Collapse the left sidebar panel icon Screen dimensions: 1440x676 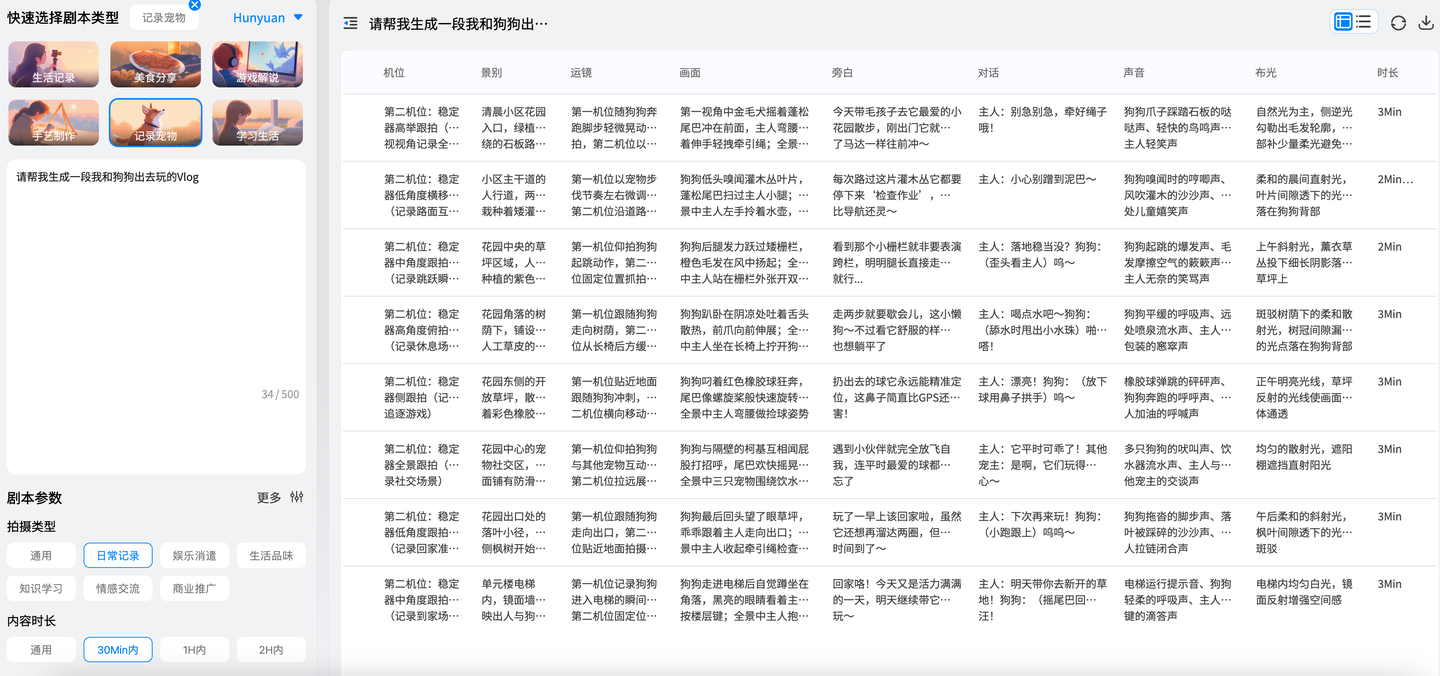pyautogui.click(x=350, y=23)
